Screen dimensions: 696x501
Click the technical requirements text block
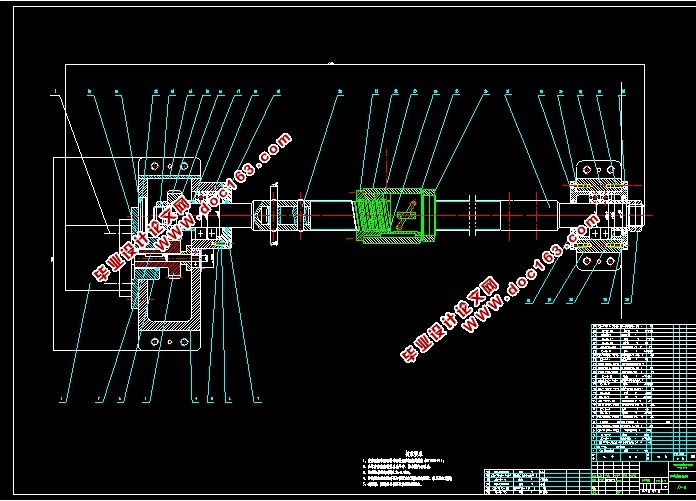pos(407,469)
